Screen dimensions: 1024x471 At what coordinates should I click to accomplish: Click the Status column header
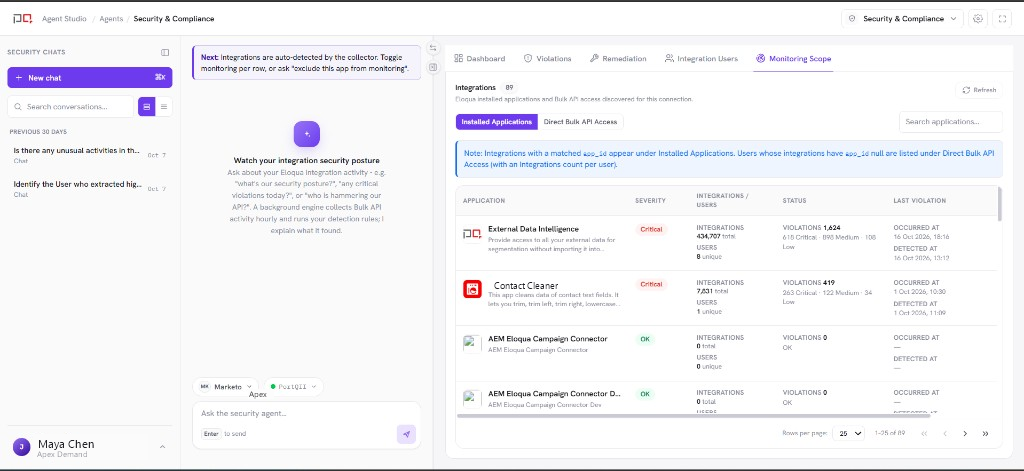click(x=794, y=201)
